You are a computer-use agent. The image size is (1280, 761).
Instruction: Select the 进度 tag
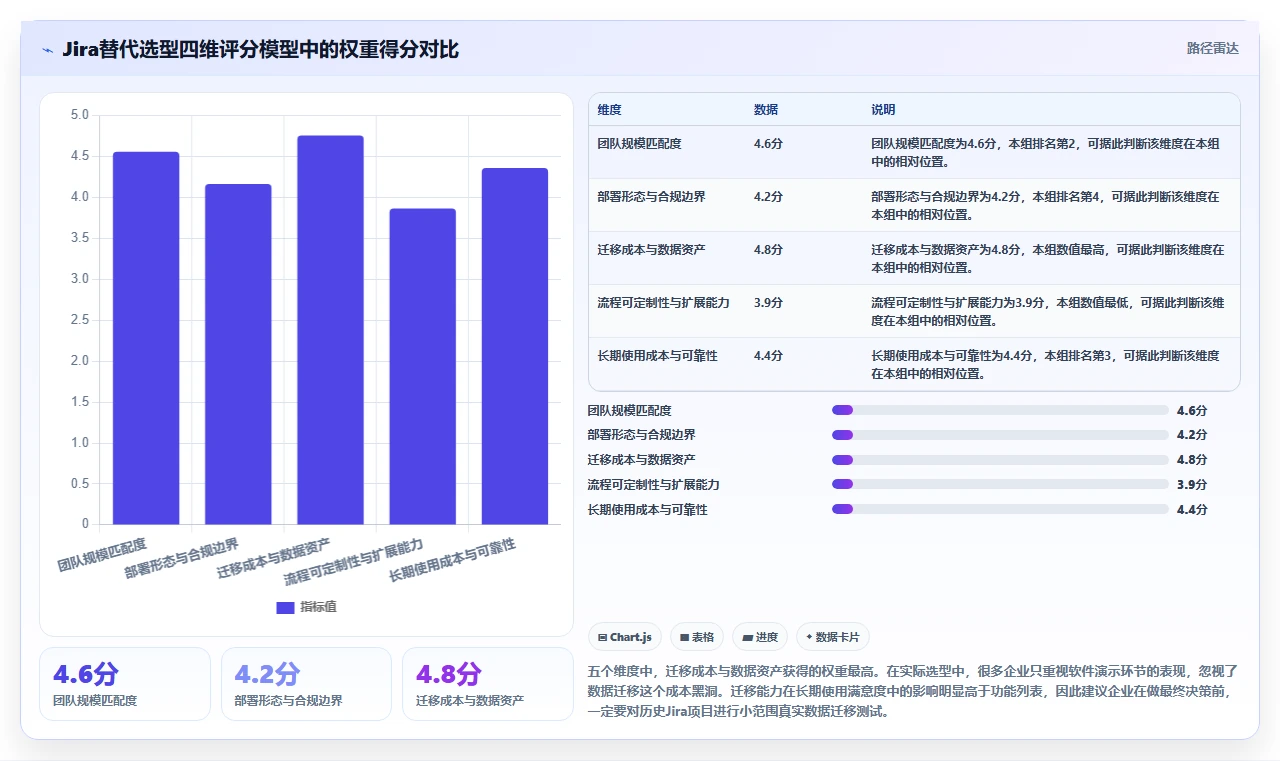click(x=760, y=637)
